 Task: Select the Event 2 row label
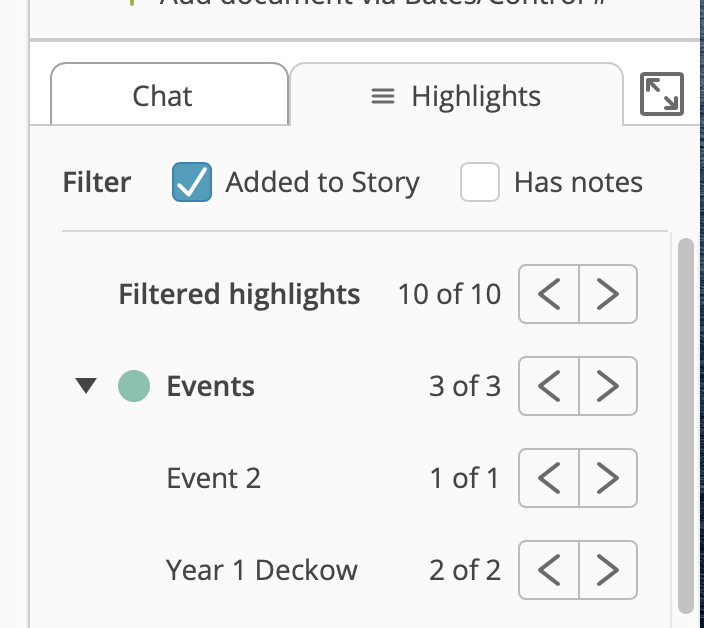click(214, 478)
